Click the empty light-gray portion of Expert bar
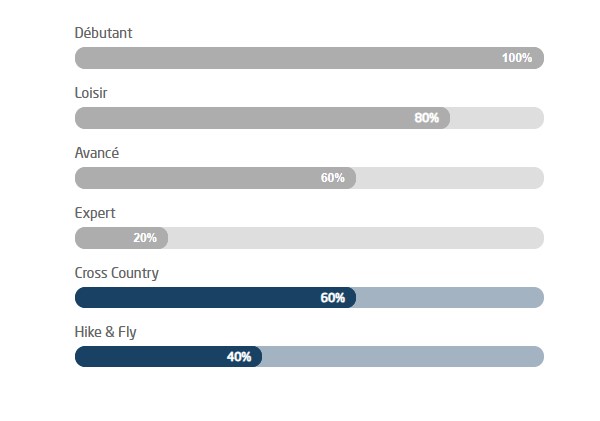 tap(355, 238)
